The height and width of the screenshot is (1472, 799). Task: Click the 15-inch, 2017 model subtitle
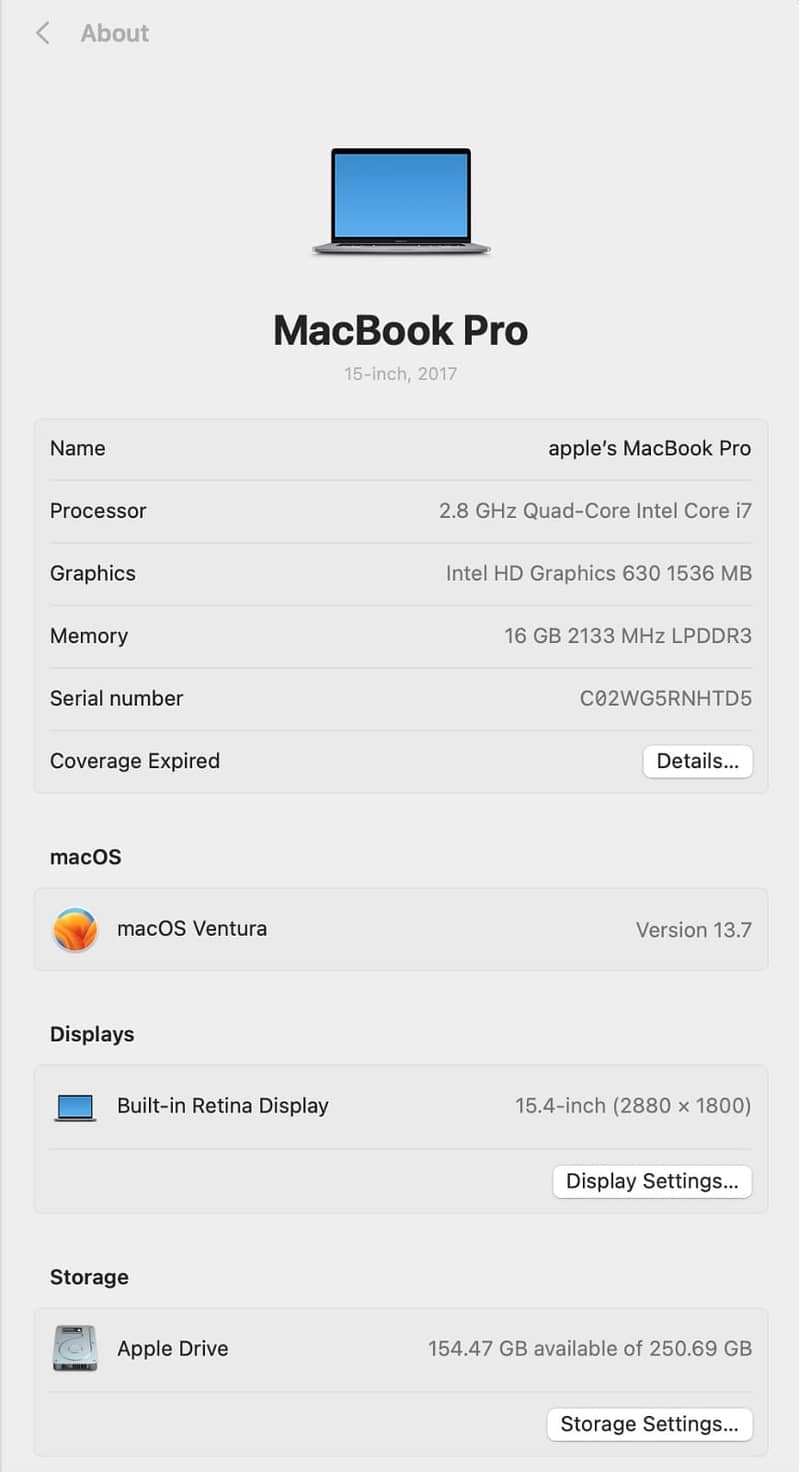[400, 374]
